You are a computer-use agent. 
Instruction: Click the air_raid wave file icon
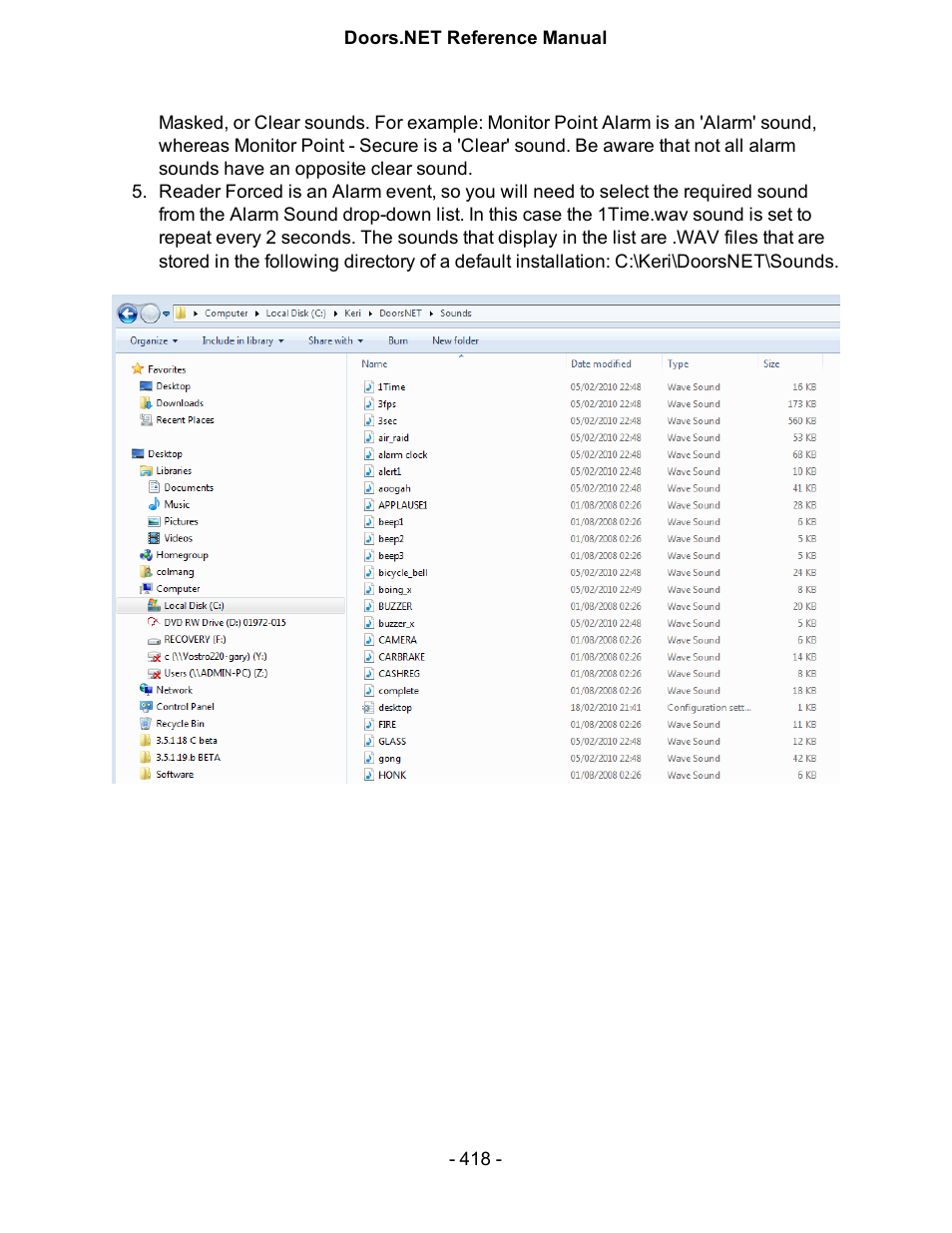(368, 438)
